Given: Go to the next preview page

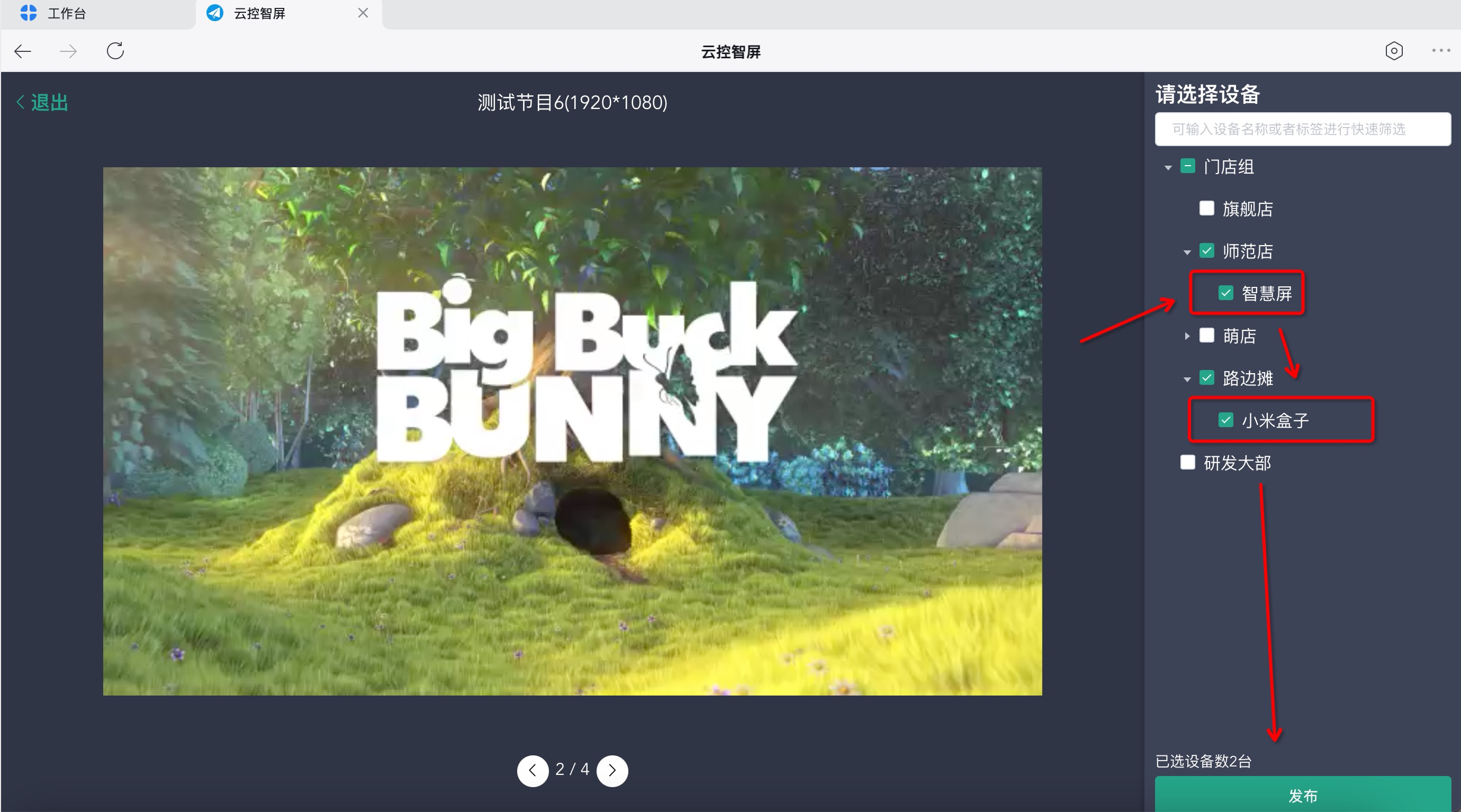Looking at the screenshot, I should pyautogui.click(x=612, y=770).
